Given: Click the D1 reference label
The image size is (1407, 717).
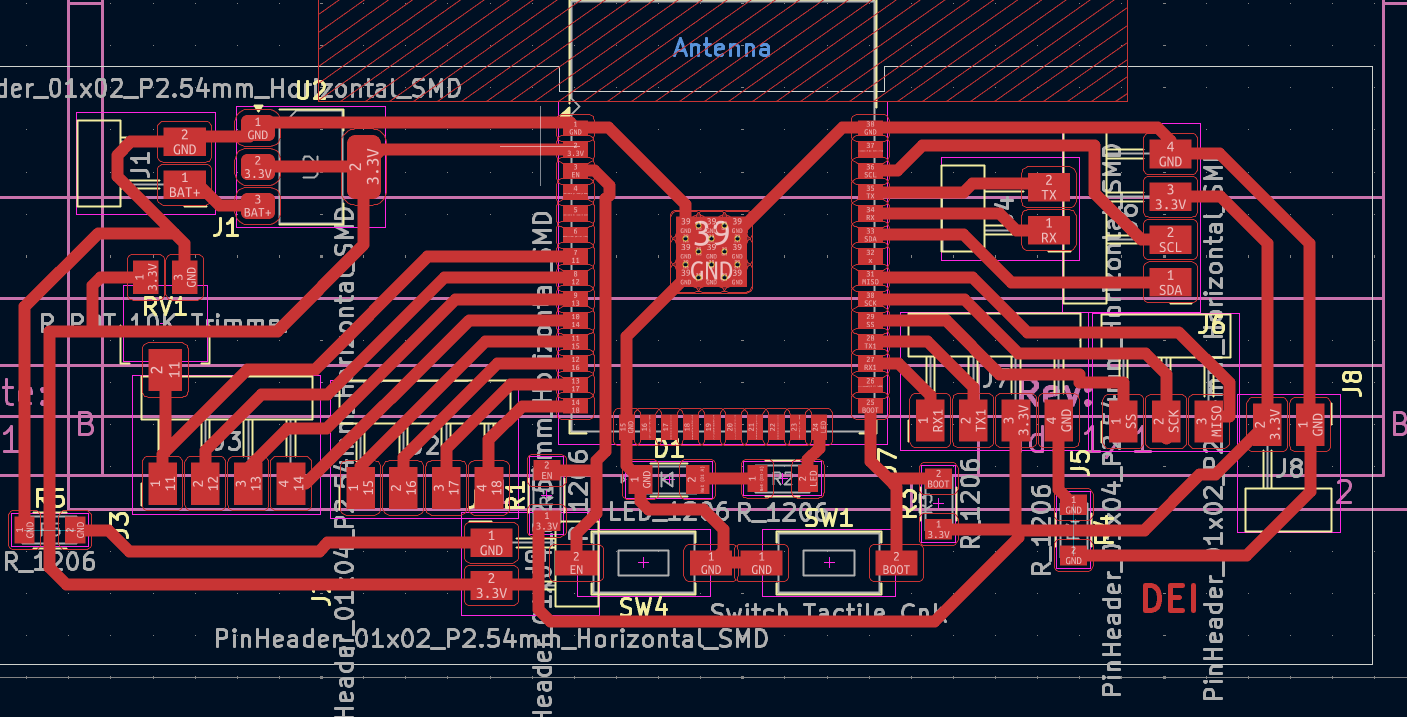Looking at the screenshot, I should [x=667, y=449].
